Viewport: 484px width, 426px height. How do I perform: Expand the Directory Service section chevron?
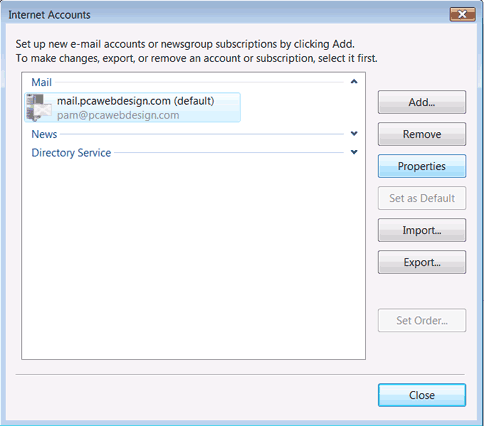pyautogui.click(x=354, y=152)
